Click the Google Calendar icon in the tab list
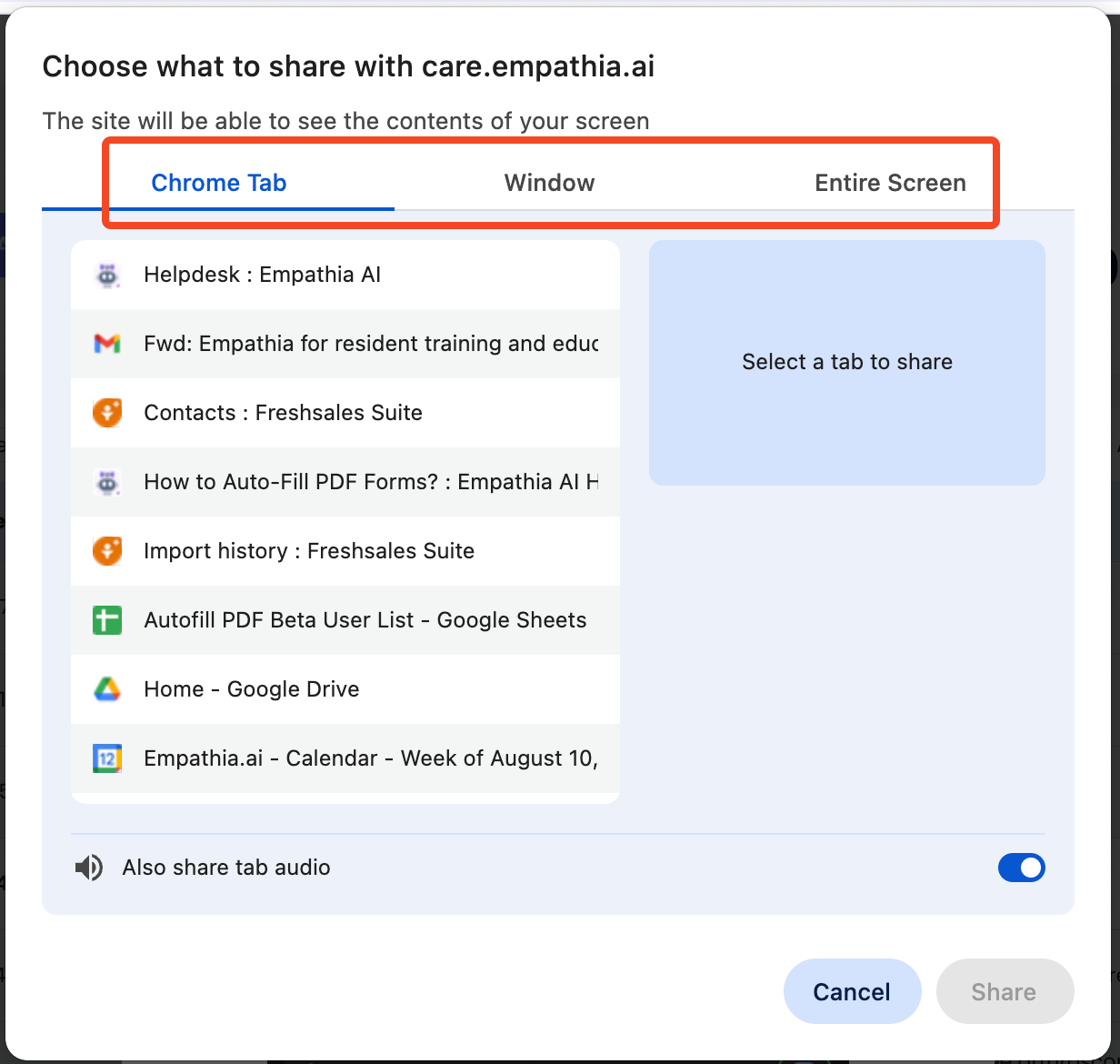 click(107, 758)
